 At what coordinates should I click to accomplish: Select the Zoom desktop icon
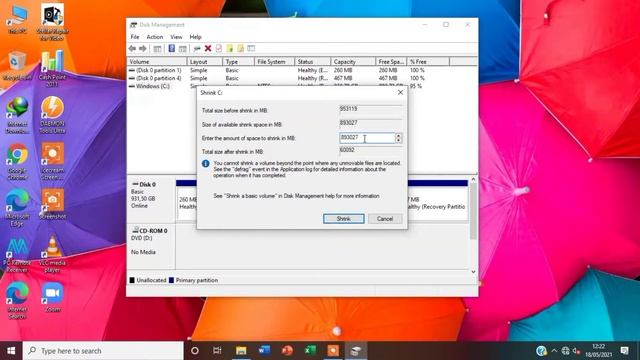(x=52, y=298)
